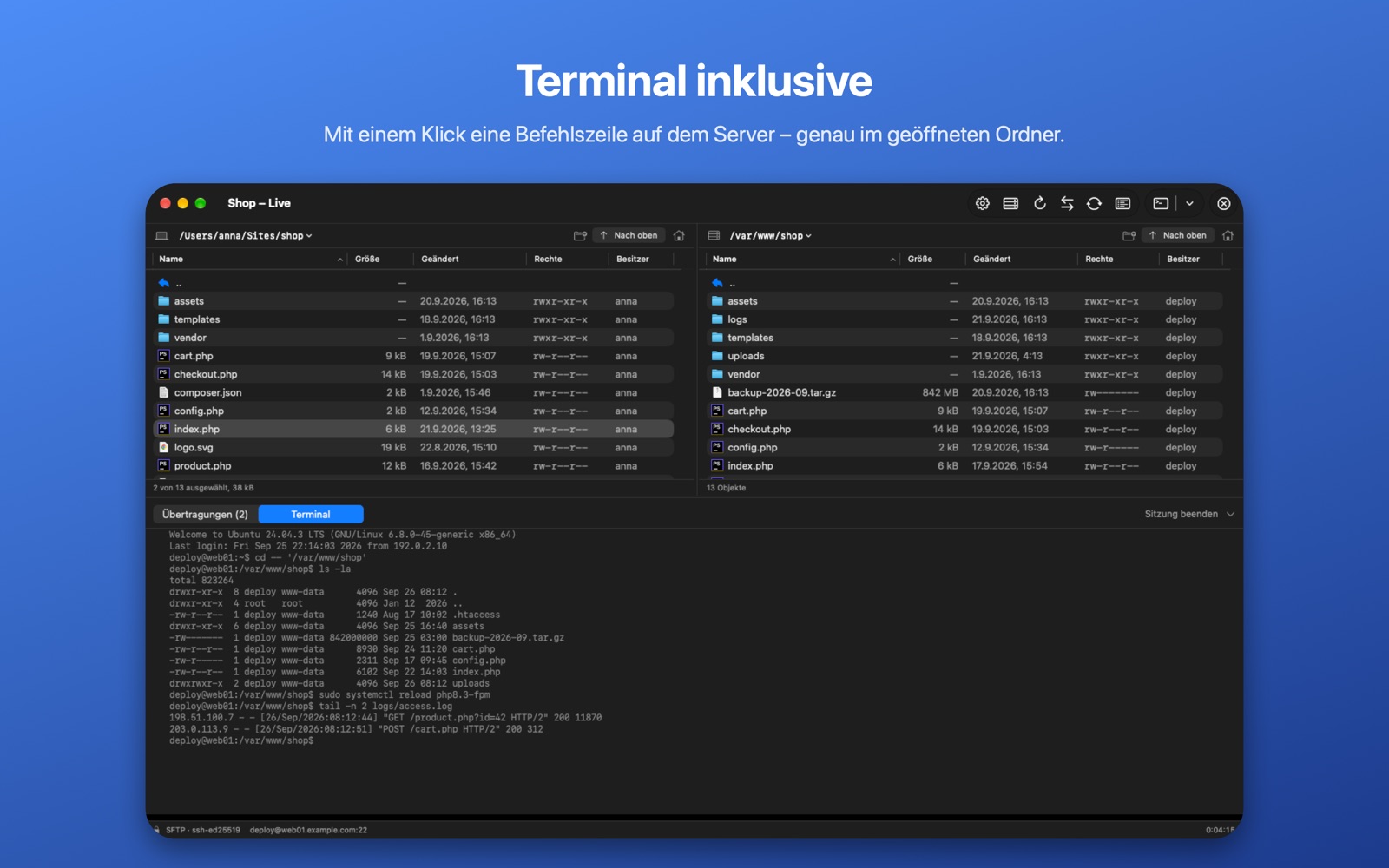Viewport: 1389px width, 868px height.
Task: Create new folder in local pane
Action: click(x=580, y=235)
